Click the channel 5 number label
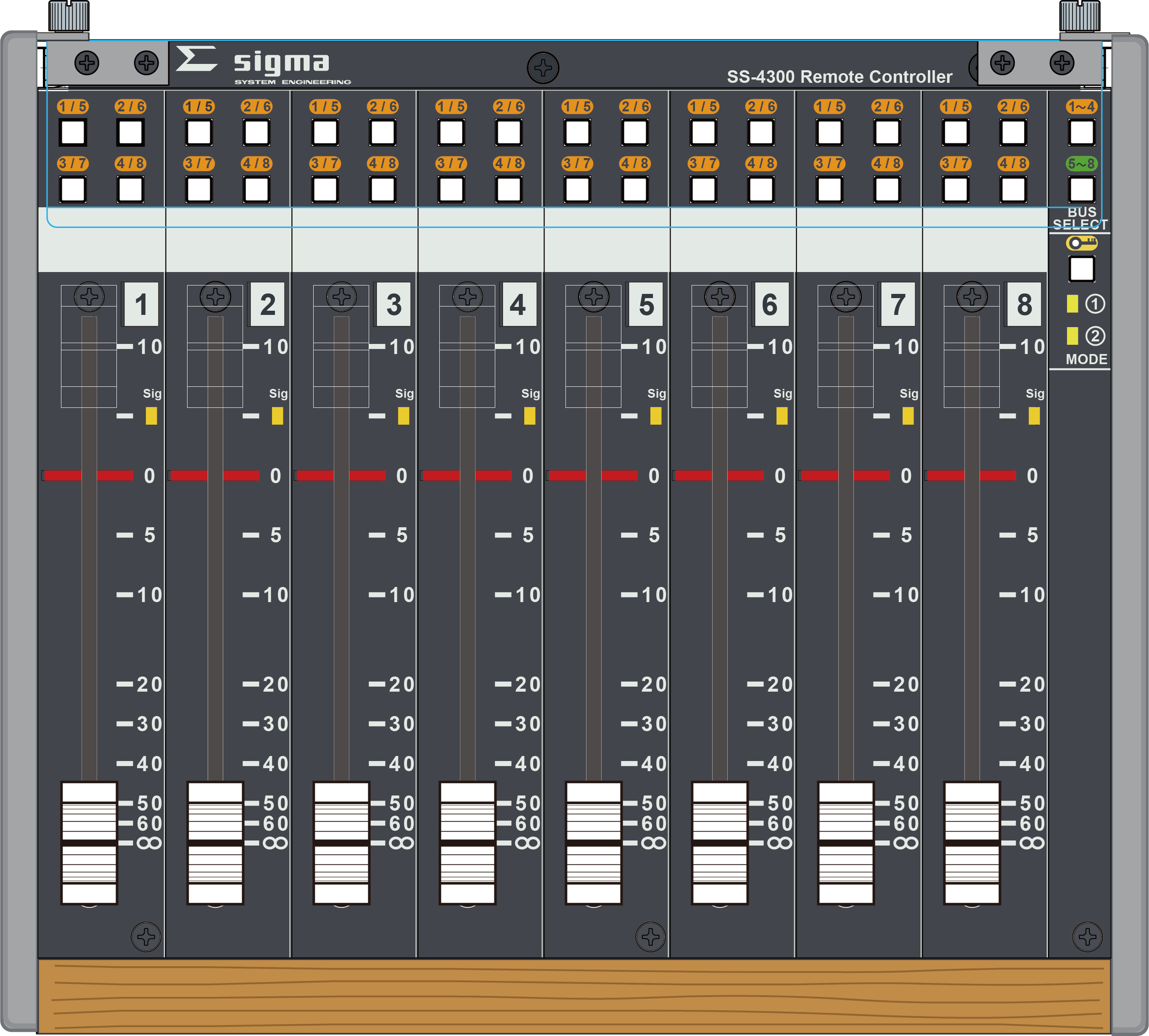 (x=646, y=304)
